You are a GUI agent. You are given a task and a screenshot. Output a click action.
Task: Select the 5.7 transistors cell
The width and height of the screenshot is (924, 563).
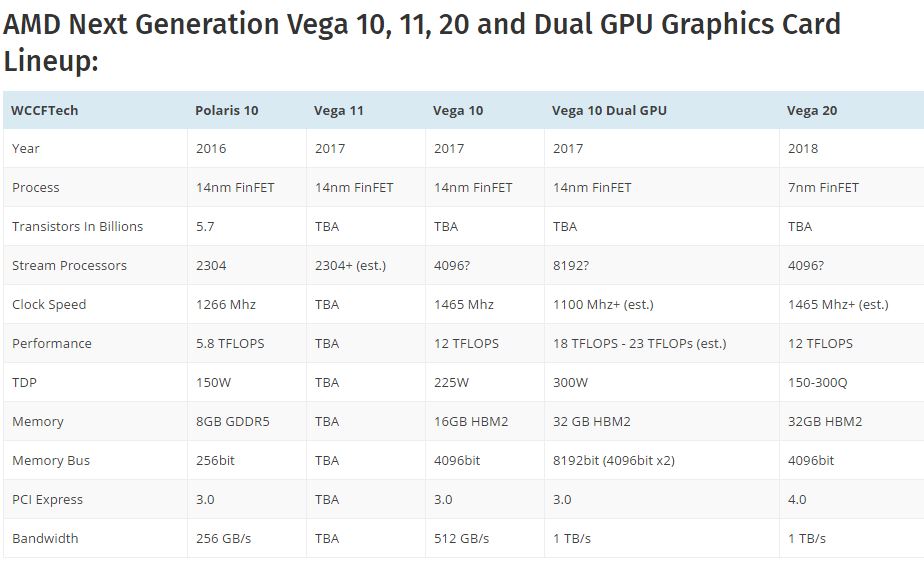[x=205, y=226]
